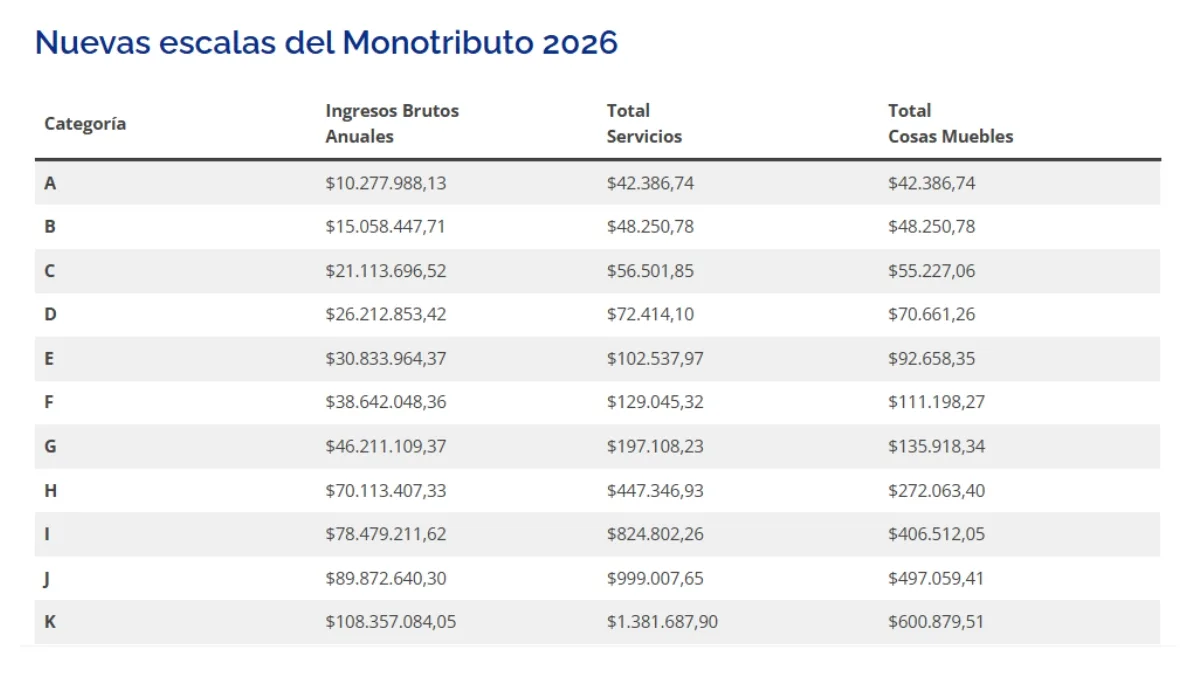Click the $1.381.687,90 services value
This screenshot has width=1200, height=676.
coord(662,622)
